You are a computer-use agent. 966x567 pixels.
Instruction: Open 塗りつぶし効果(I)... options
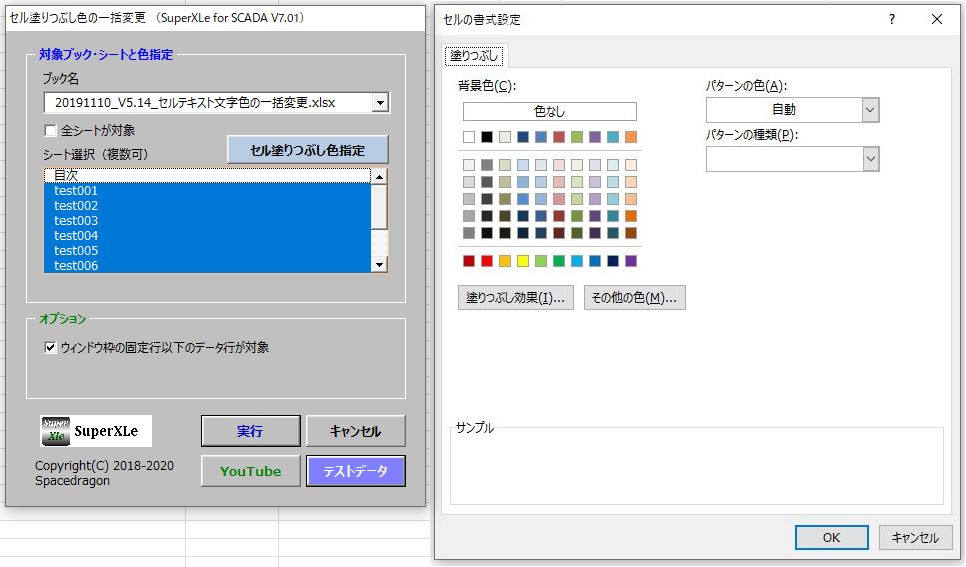[x=516, y=298]
